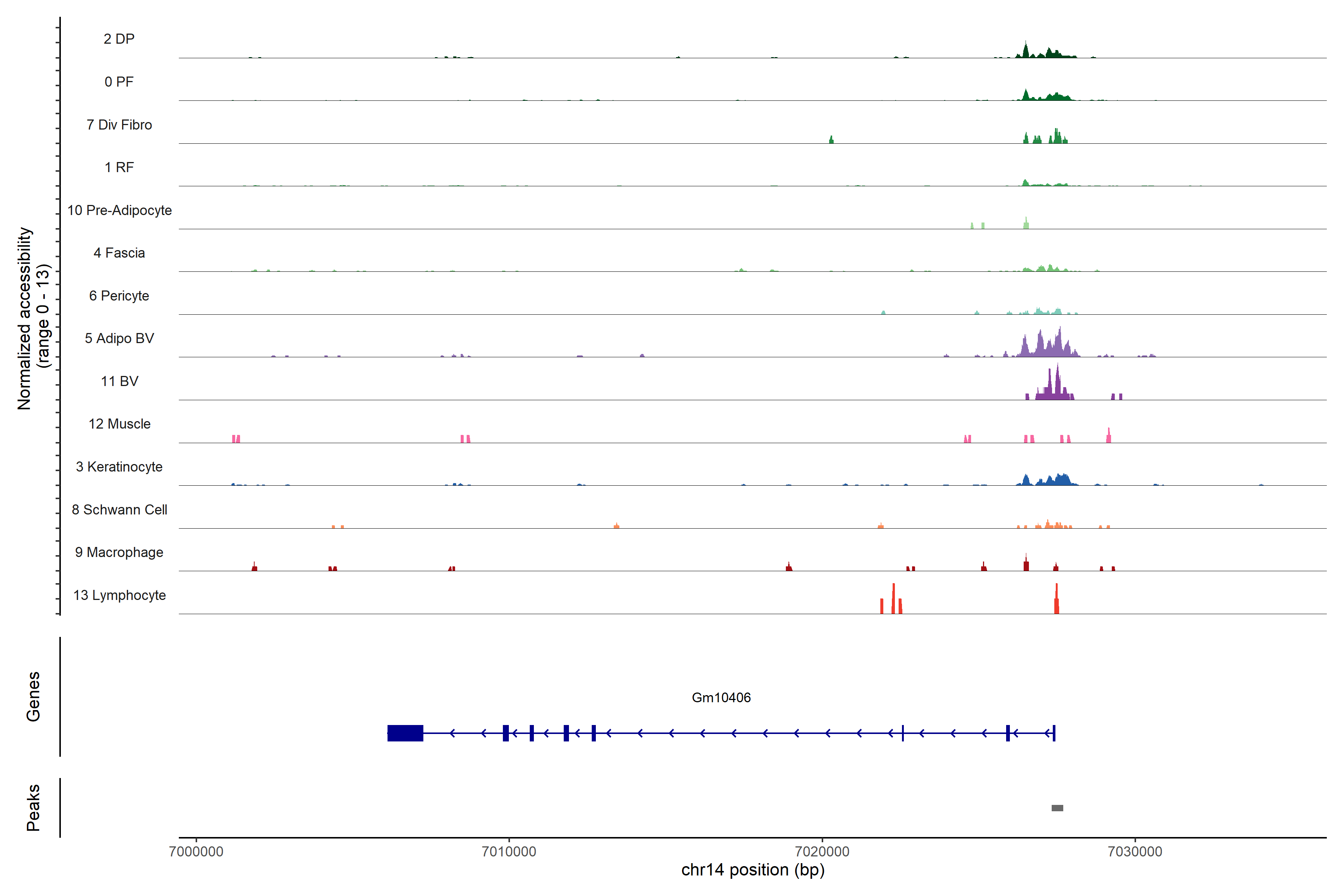Click the 5 Adipo BV label
Viewport: 1344px width, 896px height.
tap(119, 338)
